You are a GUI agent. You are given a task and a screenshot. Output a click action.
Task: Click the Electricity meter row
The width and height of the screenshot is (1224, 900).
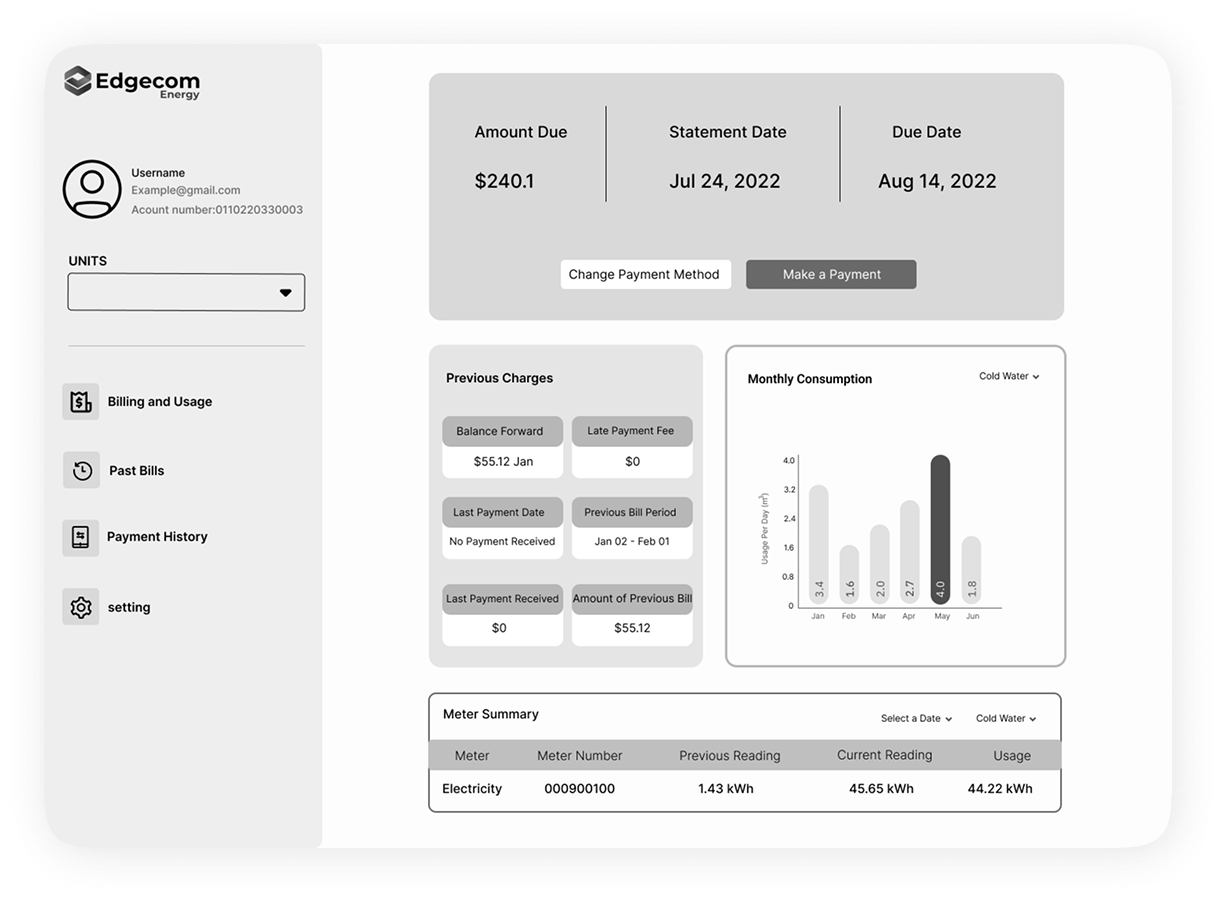[744, 789]
